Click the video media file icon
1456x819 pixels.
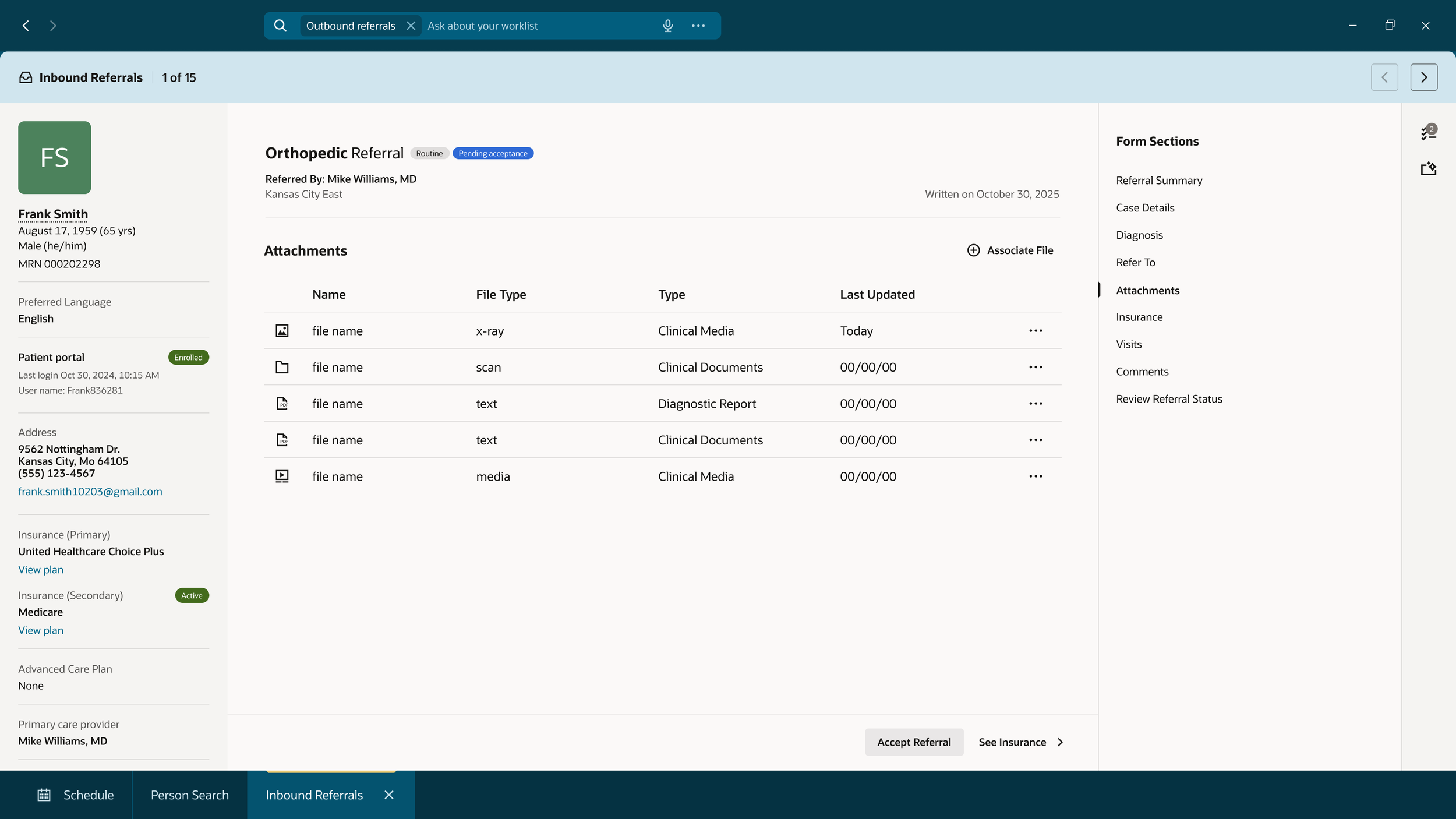coord(282,476)
